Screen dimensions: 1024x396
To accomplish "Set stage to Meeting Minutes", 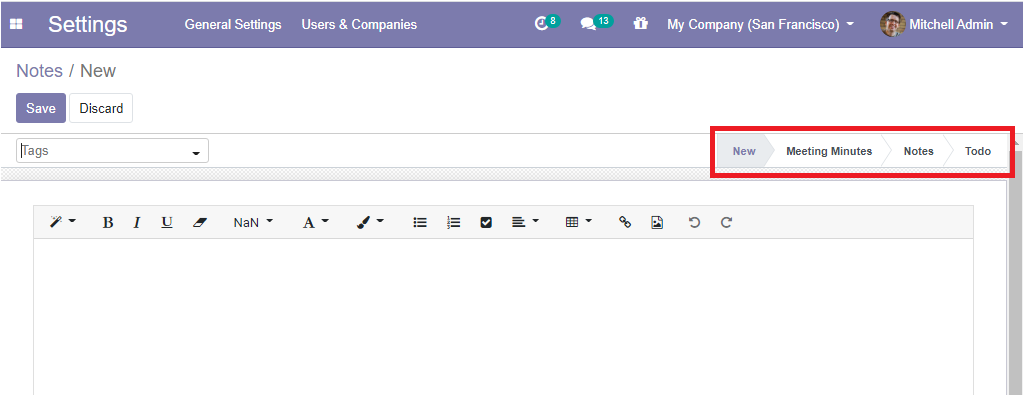I will tap(829, 151).
